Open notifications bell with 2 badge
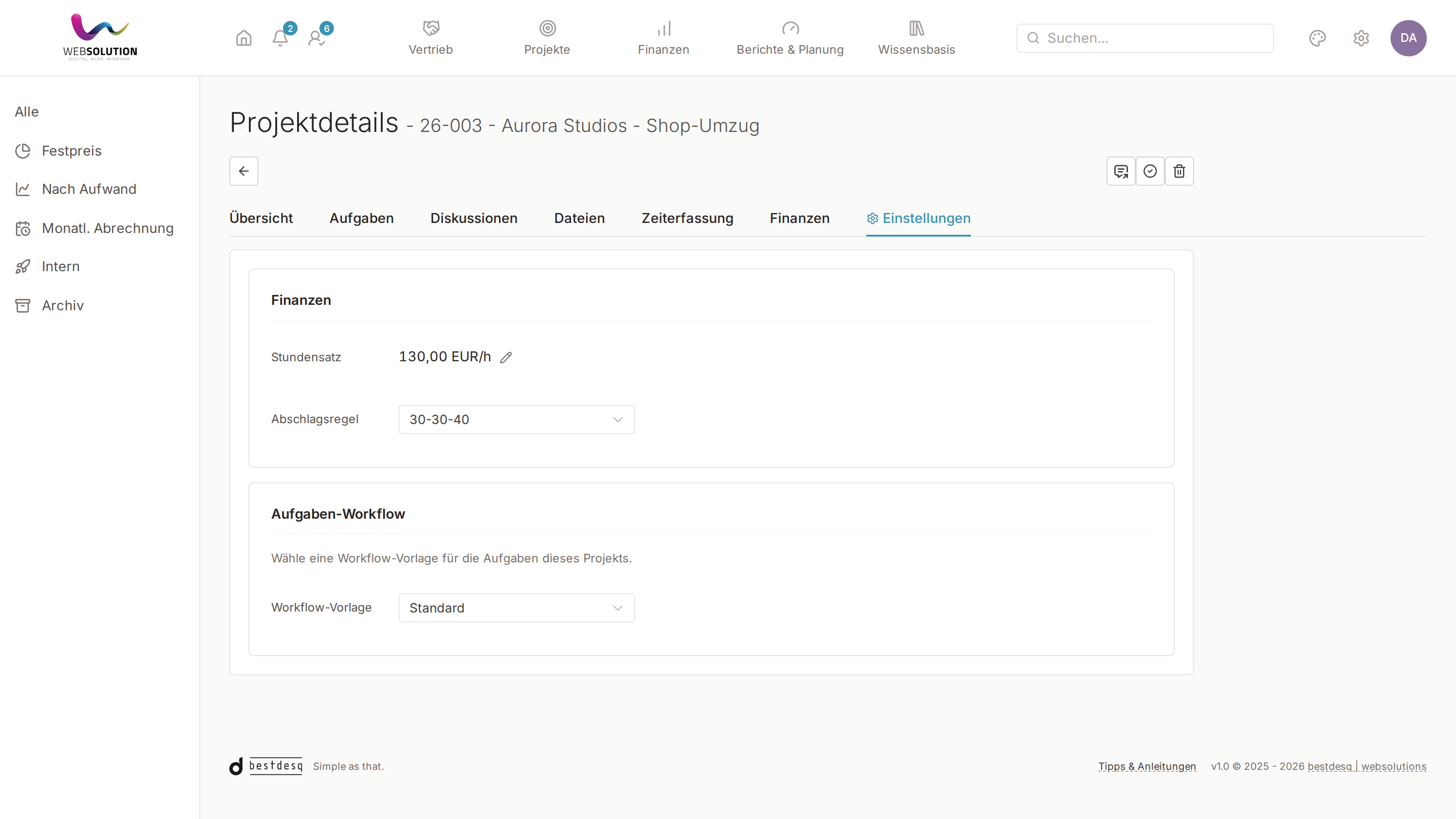Viewport: 1456px width, 819px height. 280,38
